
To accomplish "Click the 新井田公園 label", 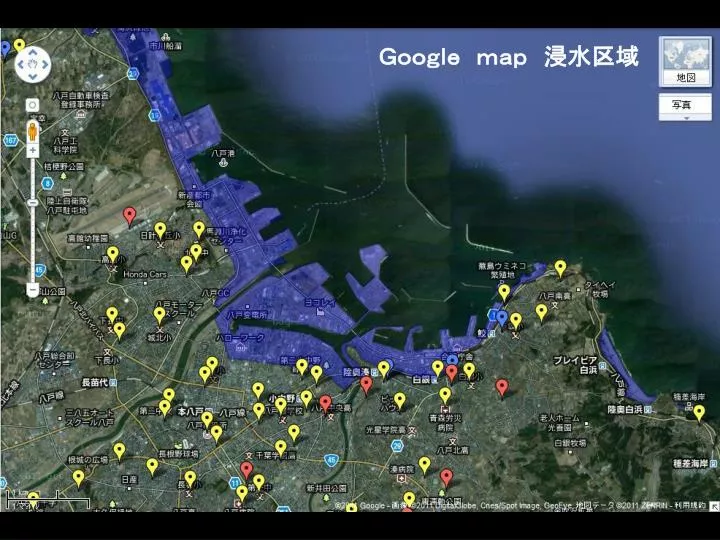I will (326, 488).
